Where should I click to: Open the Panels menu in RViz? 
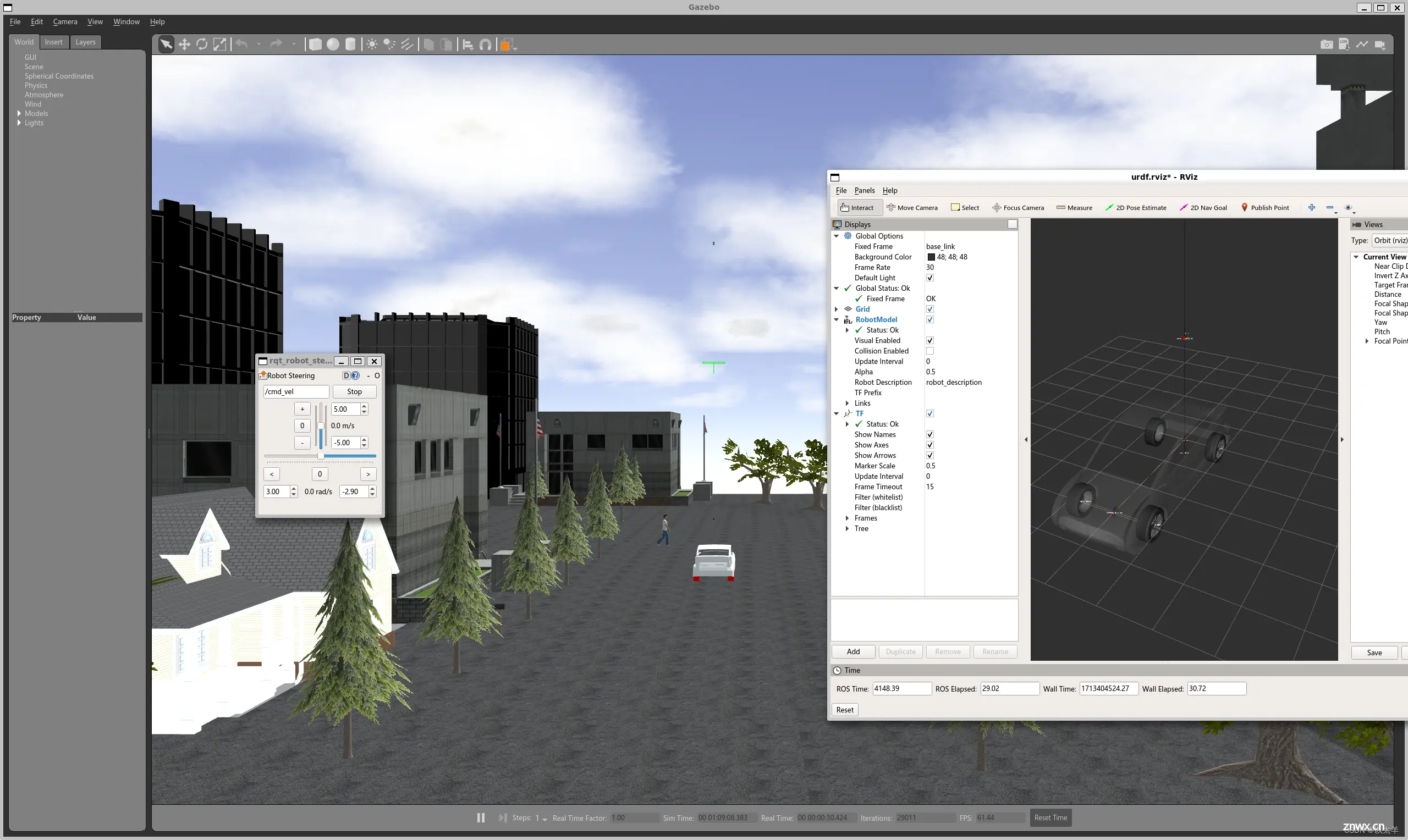click(x=864, y=190)
